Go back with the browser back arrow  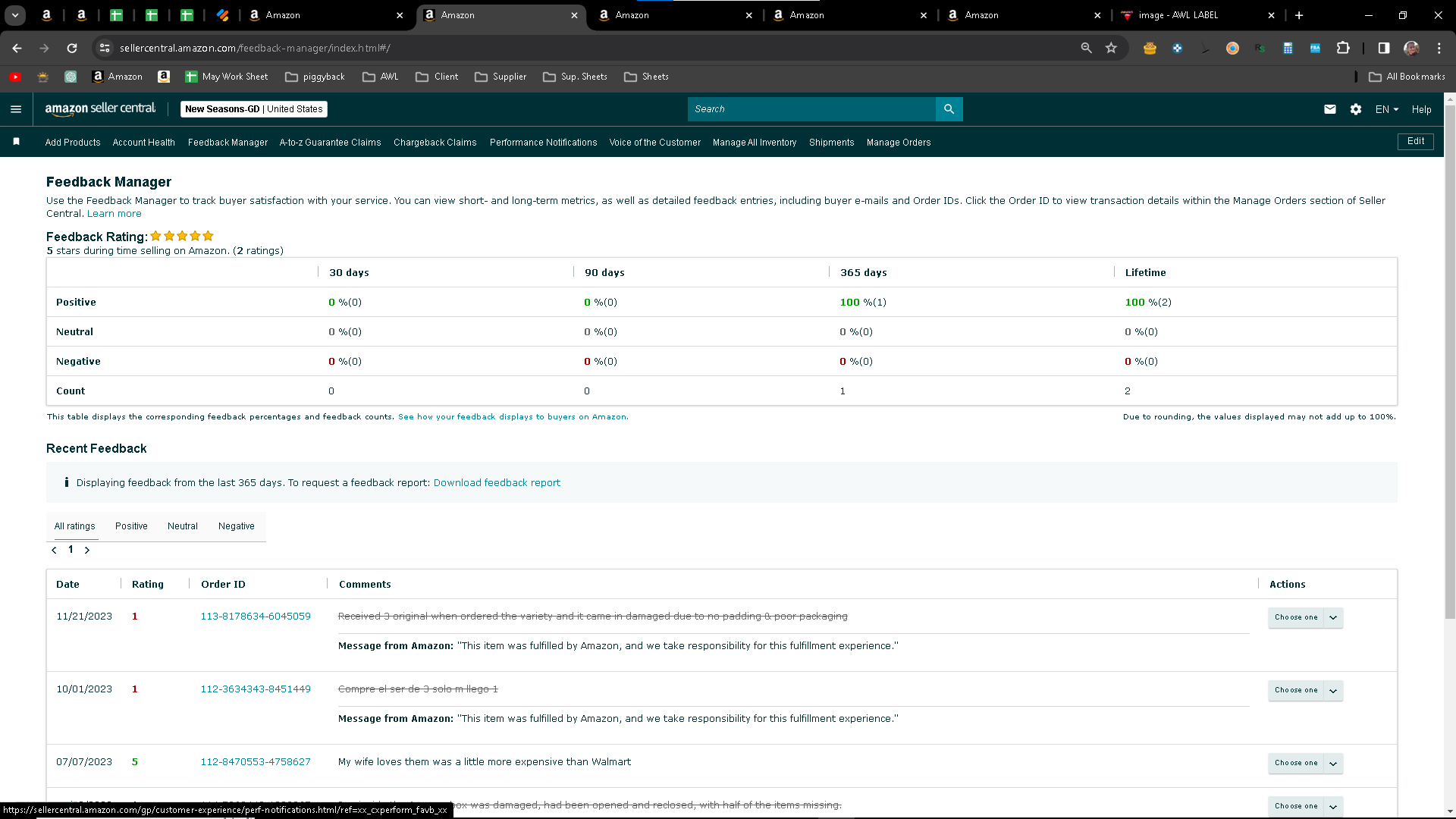click(17, 48)
